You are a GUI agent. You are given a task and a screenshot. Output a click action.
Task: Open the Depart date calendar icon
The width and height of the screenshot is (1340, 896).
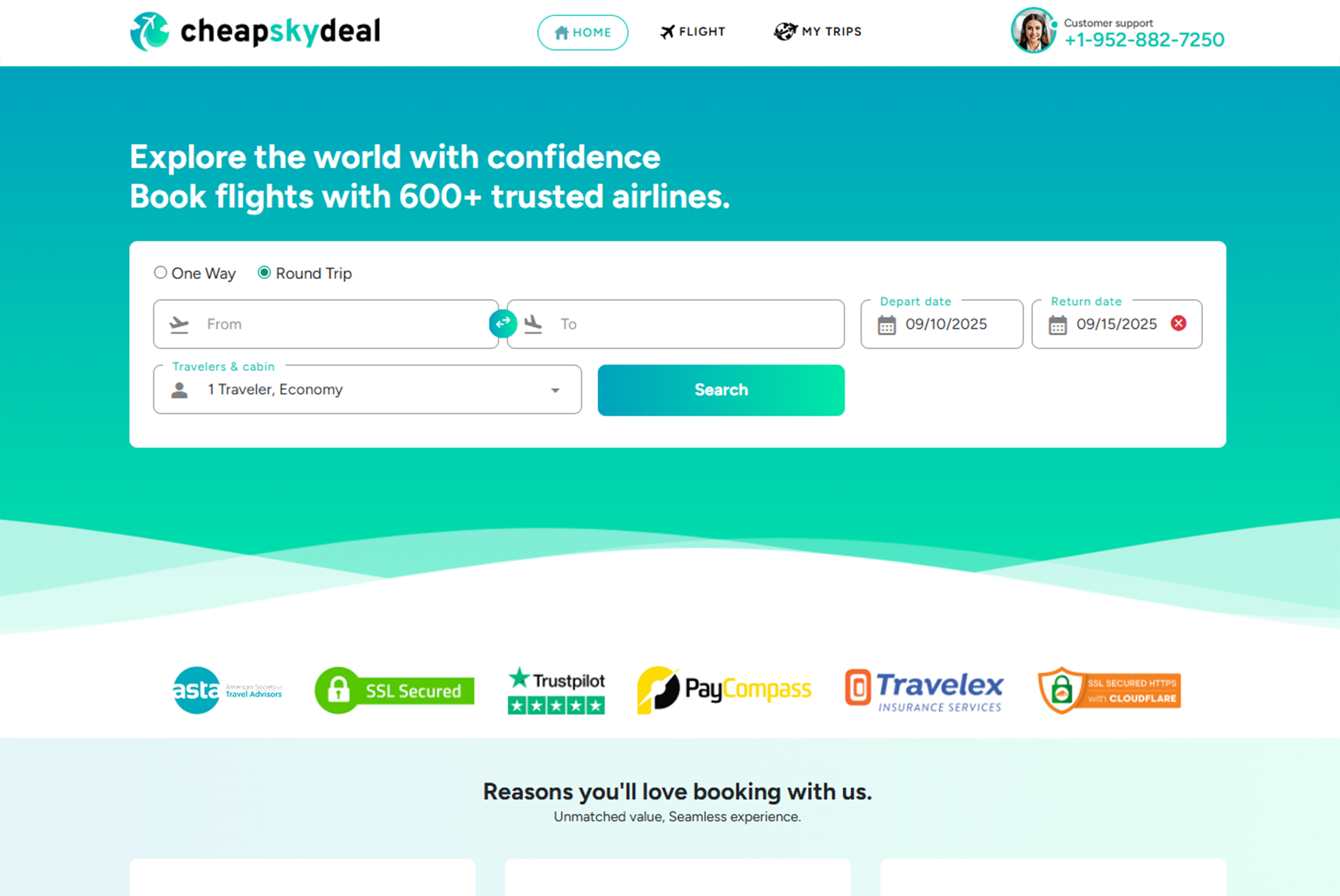[x=886, y=325]
